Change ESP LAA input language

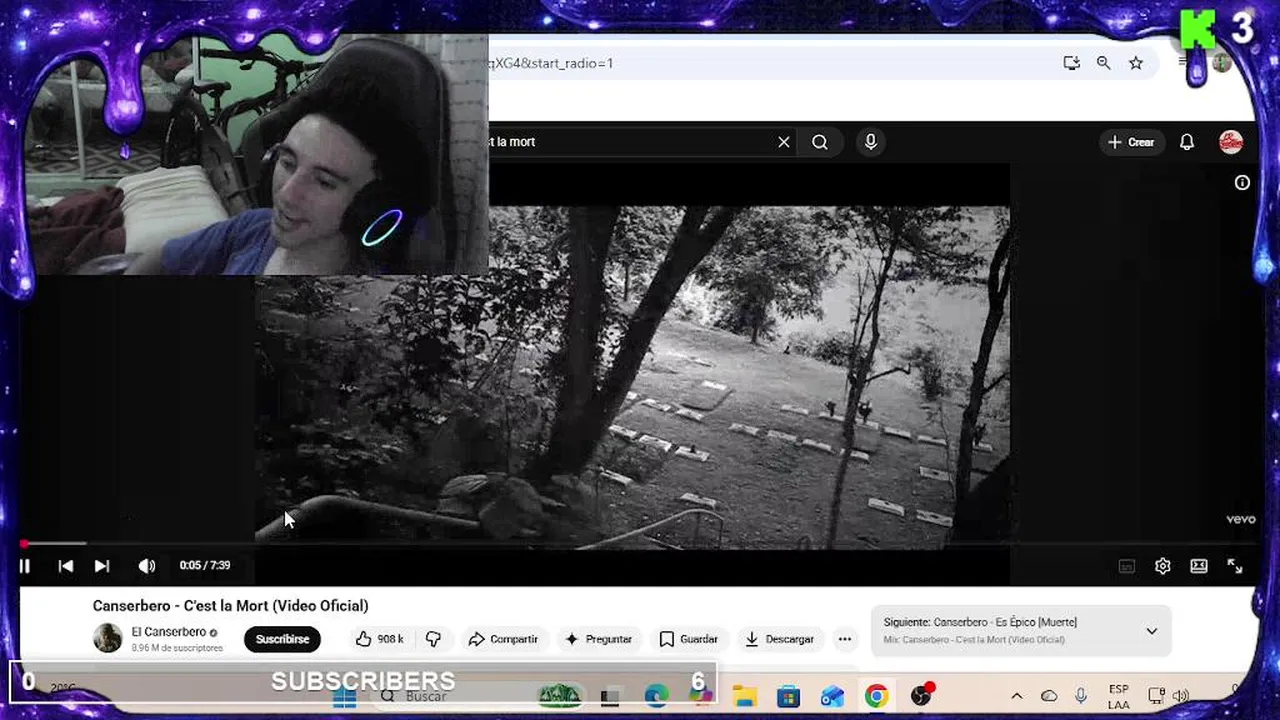(1119, 697)
